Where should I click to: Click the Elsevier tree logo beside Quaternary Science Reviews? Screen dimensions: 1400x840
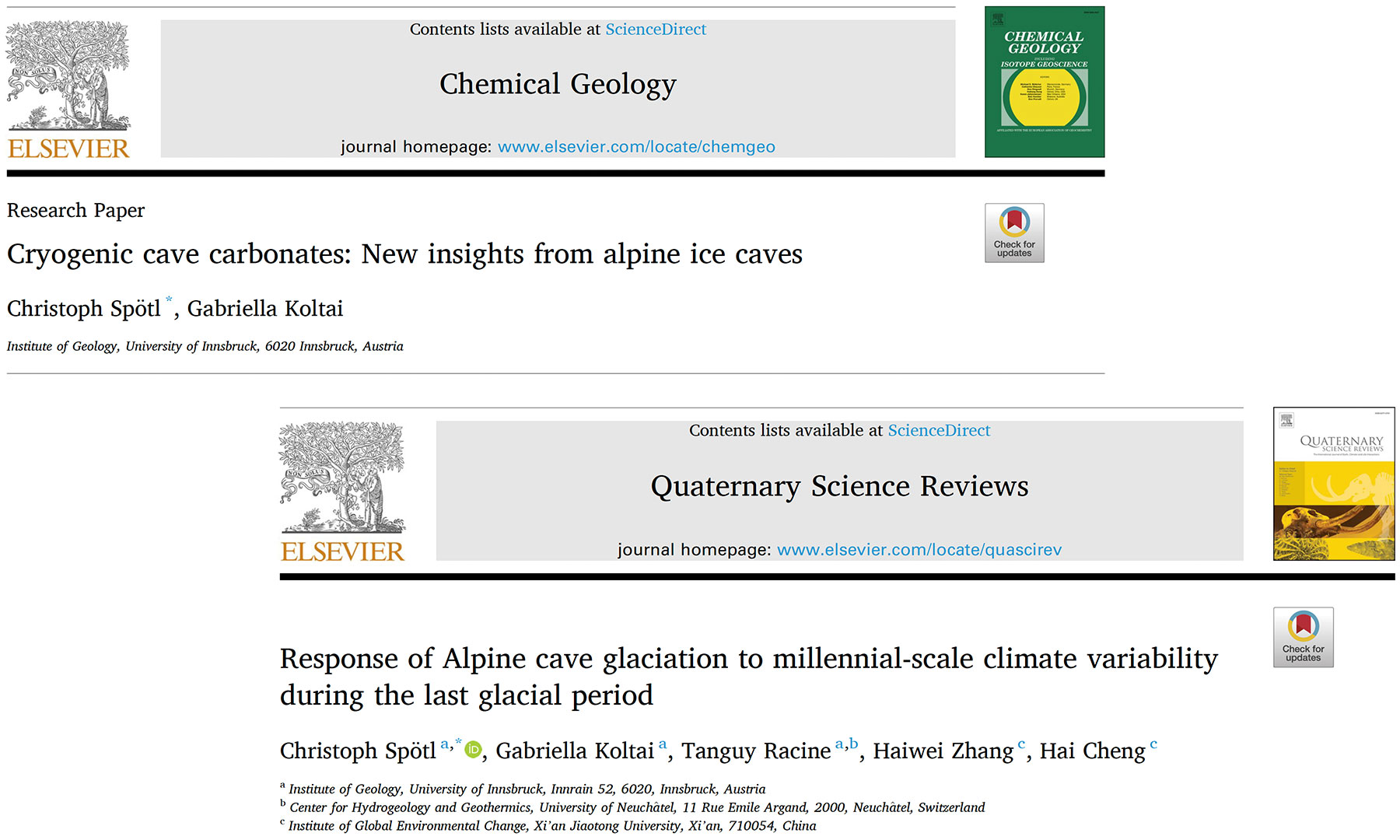tap(342, 478)
